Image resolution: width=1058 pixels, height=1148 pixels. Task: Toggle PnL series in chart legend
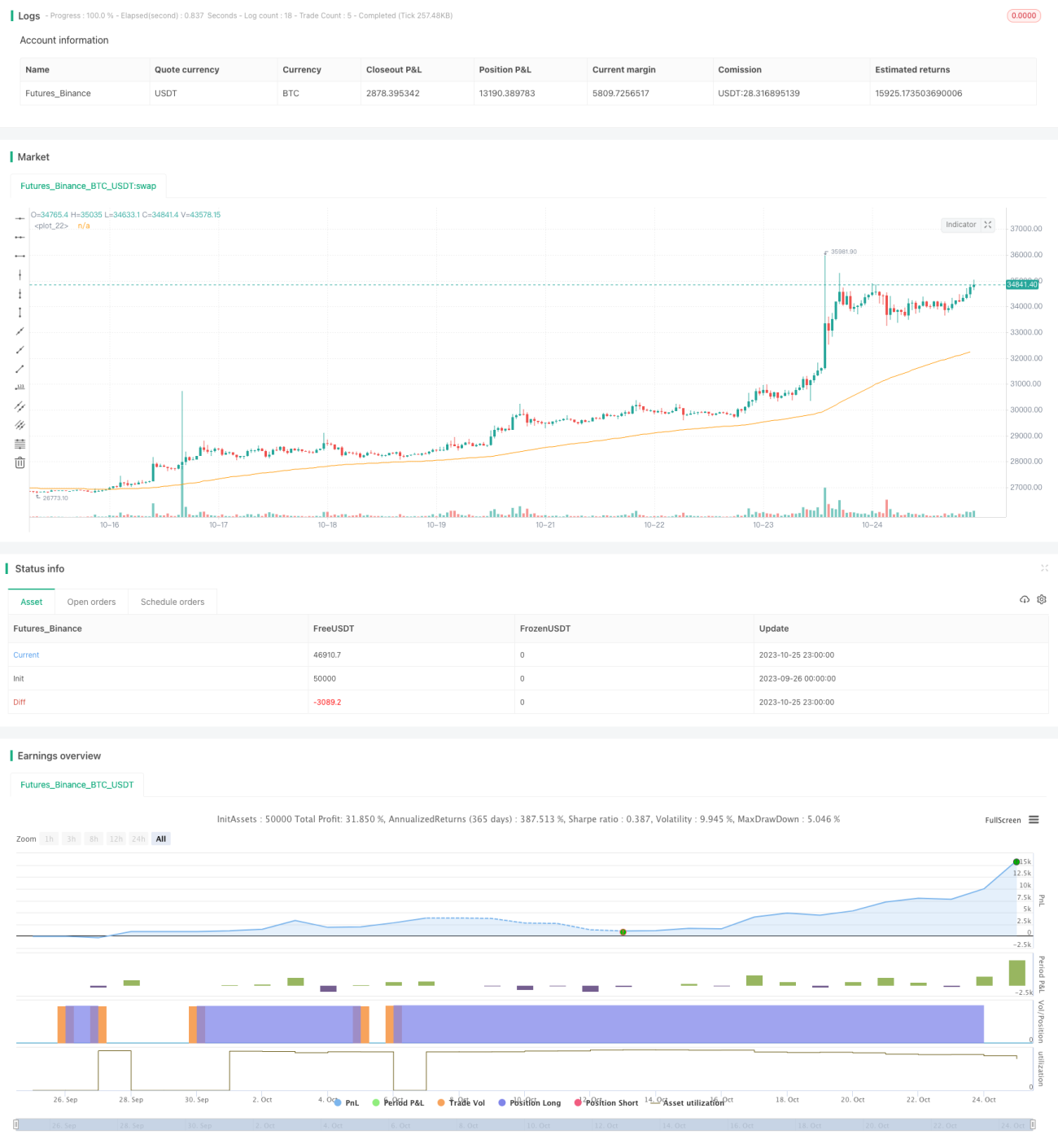346,1102
